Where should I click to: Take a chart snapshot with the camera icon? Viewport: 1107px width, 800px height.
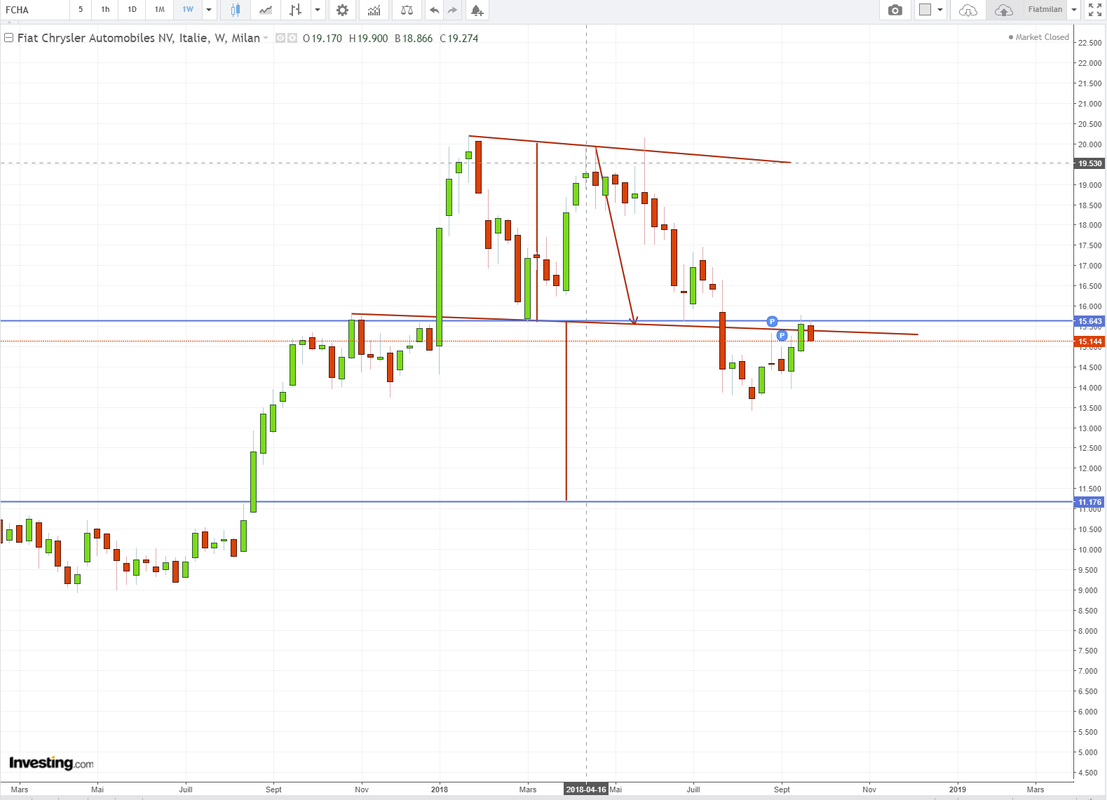click(x=894, y=10)
